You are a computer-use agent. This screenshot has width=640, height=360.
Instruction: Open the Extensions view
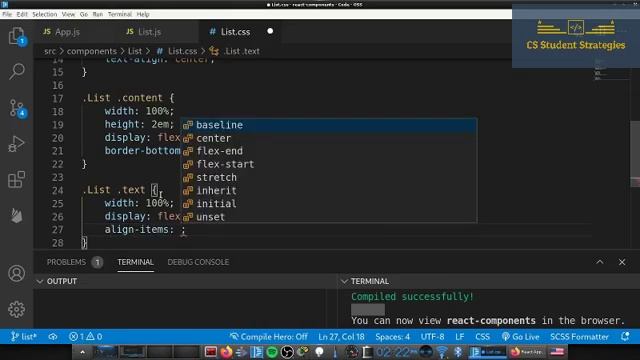[x=17, y=180]
